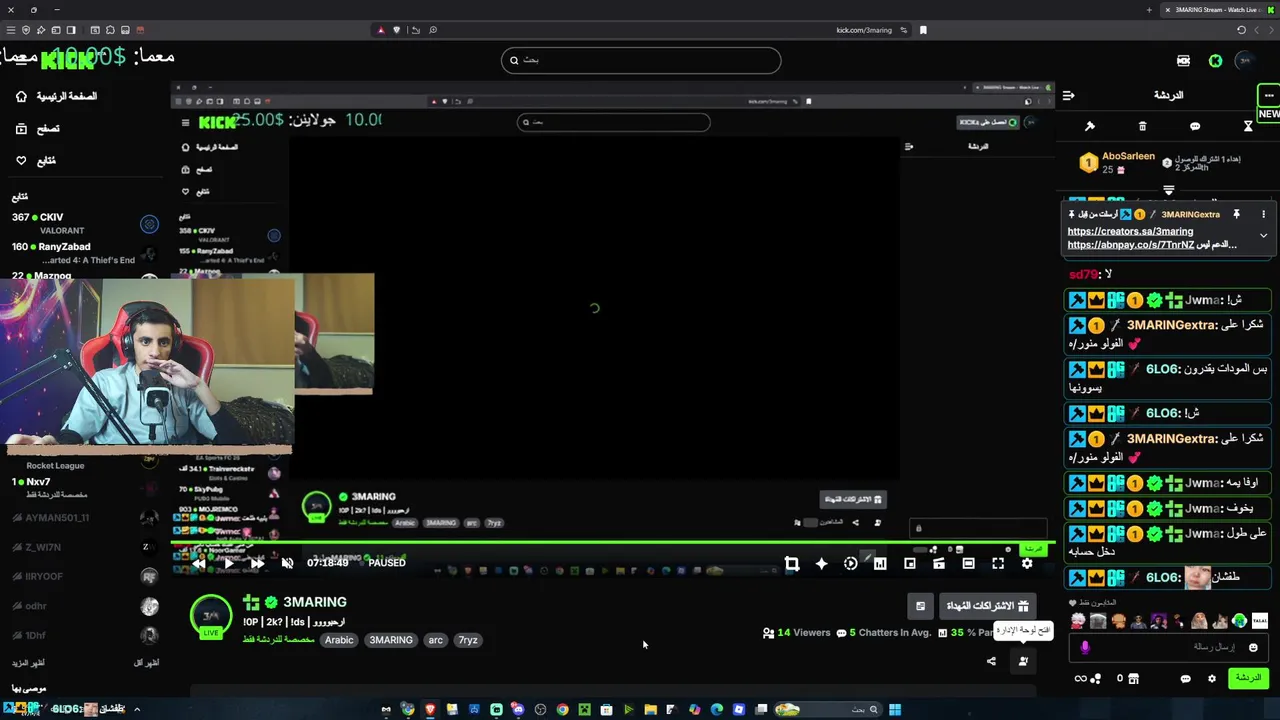Open chat more options three-dots button

coord(1268,96)
